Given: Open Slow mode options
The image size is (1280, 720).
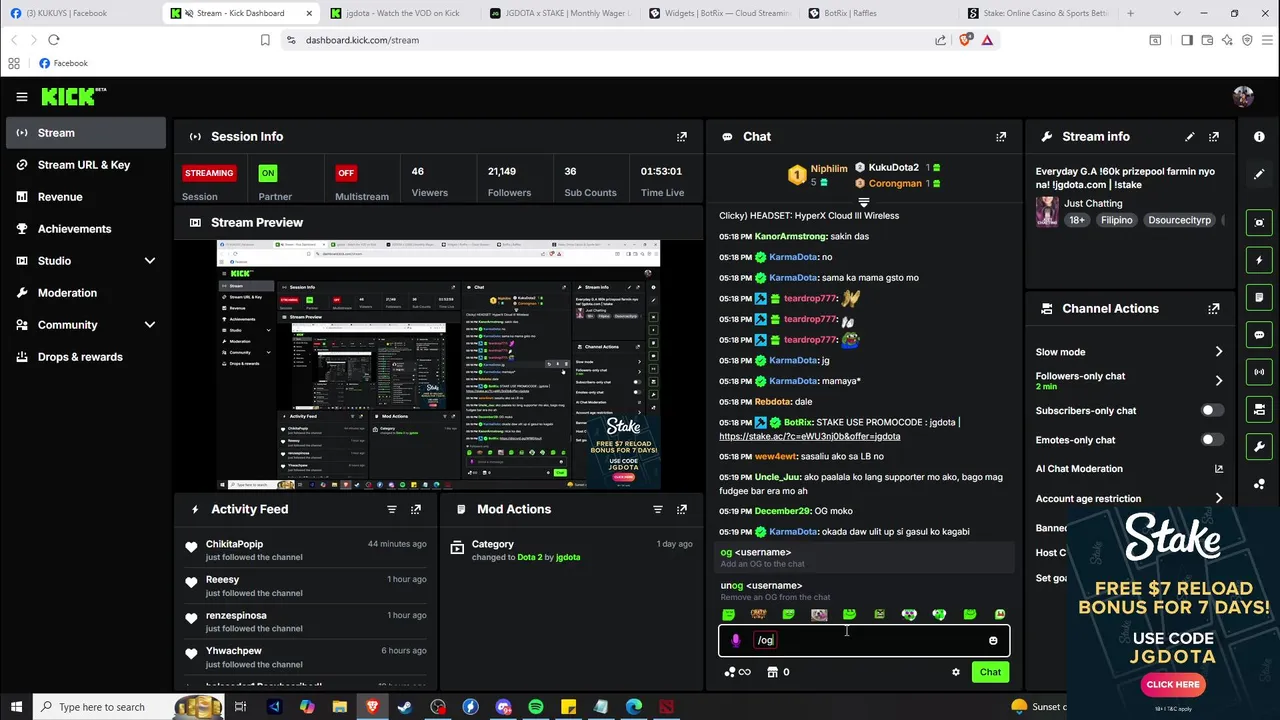Looking at the screenshot, I should coord(1129,352).
